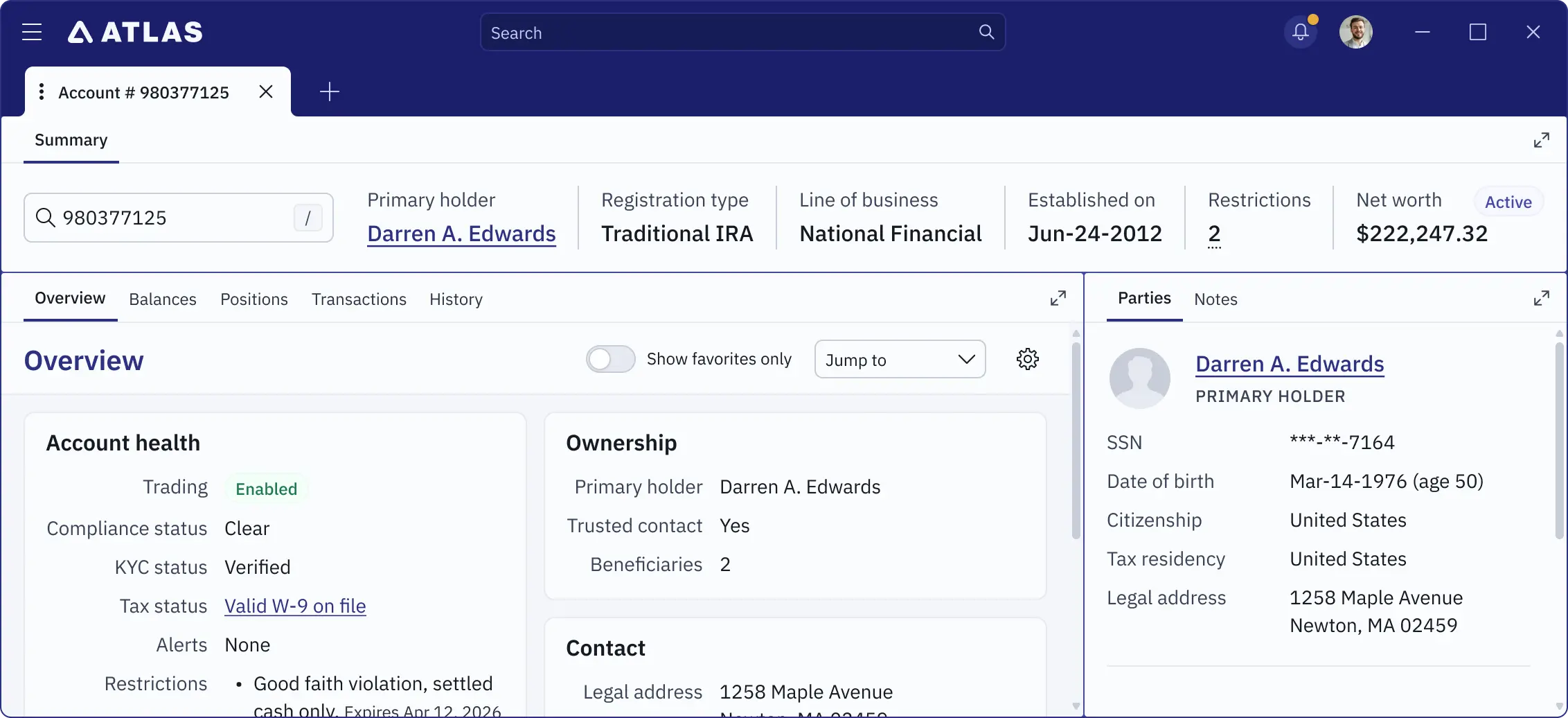Maximize the Atlas window
This screenshot has height=718, width=1568.
[x=1477, y=32]
